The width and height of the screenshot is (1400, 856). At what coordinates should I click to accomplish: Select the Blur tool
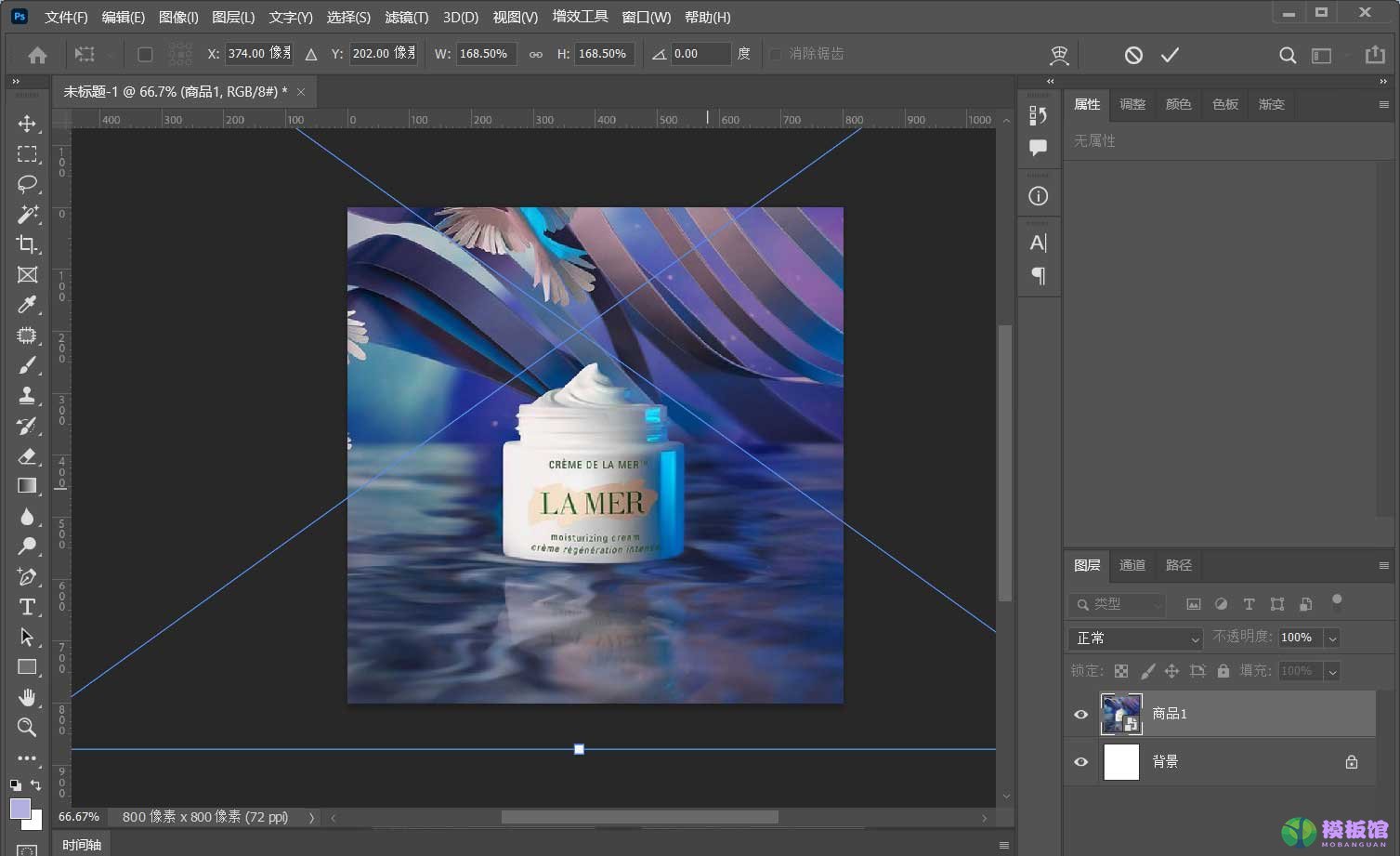click(27, 516)
